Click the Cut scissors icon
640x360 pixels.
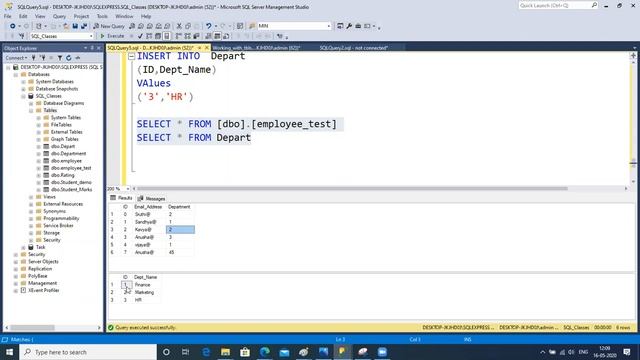click(x=179, y=26)
